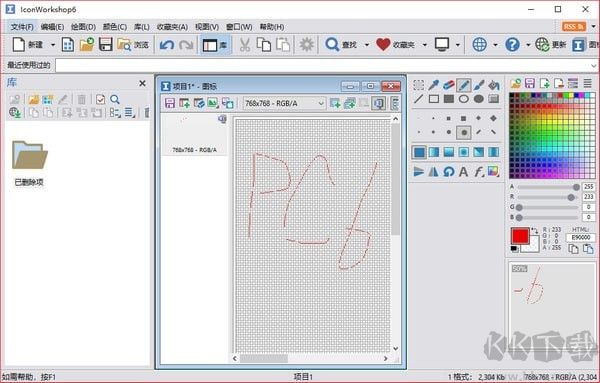
Task: Open the 768x768 - RGB/A format dropdown
Action: (284, 103)
